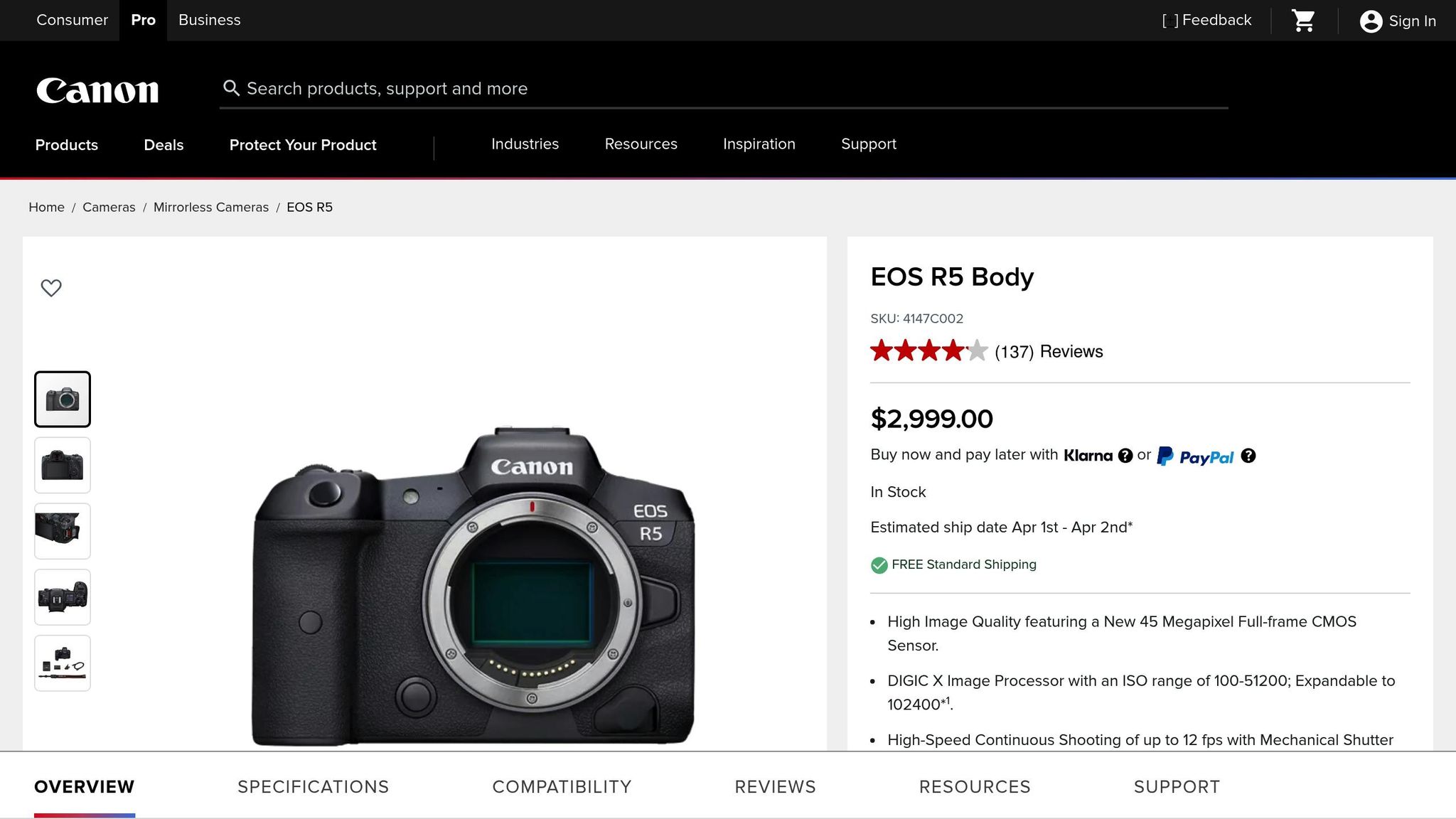Viewport: 1456px width, 819px height.
Task: Click the Sign In account icon
Action: [x=1371, y=21]
